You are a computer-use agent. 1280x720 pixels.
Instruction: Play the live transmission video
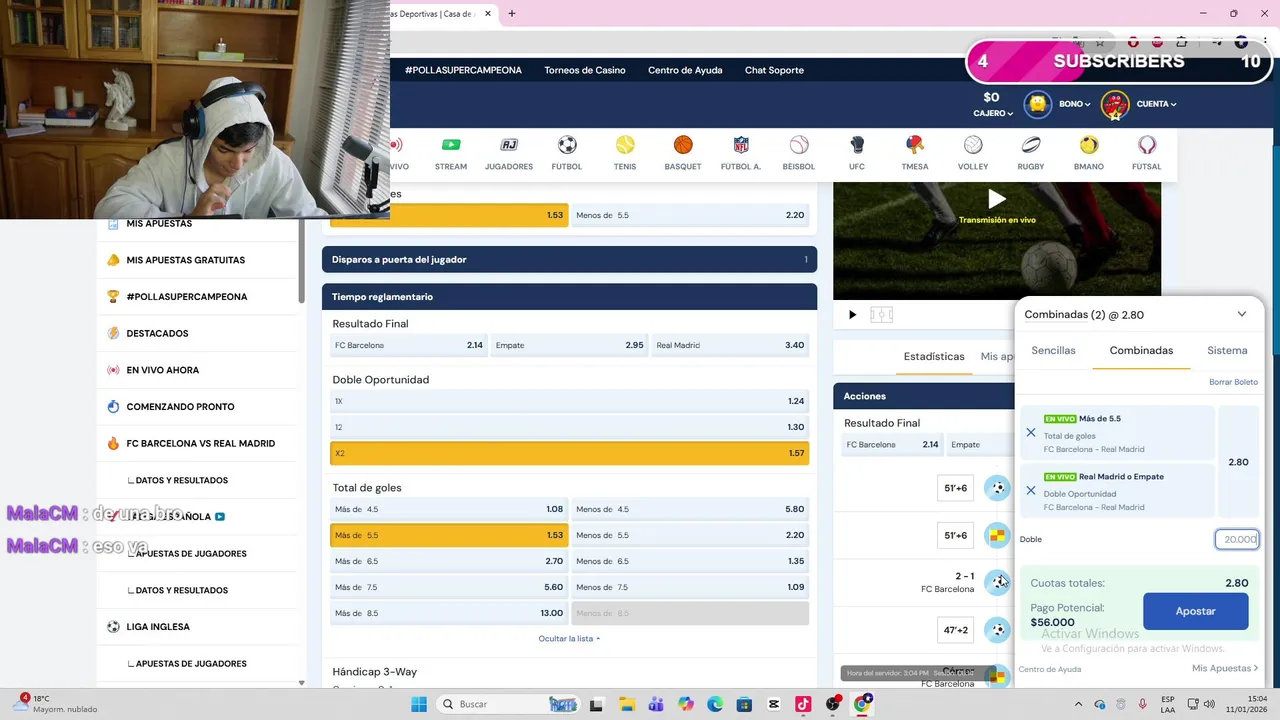tap(997, 199)
